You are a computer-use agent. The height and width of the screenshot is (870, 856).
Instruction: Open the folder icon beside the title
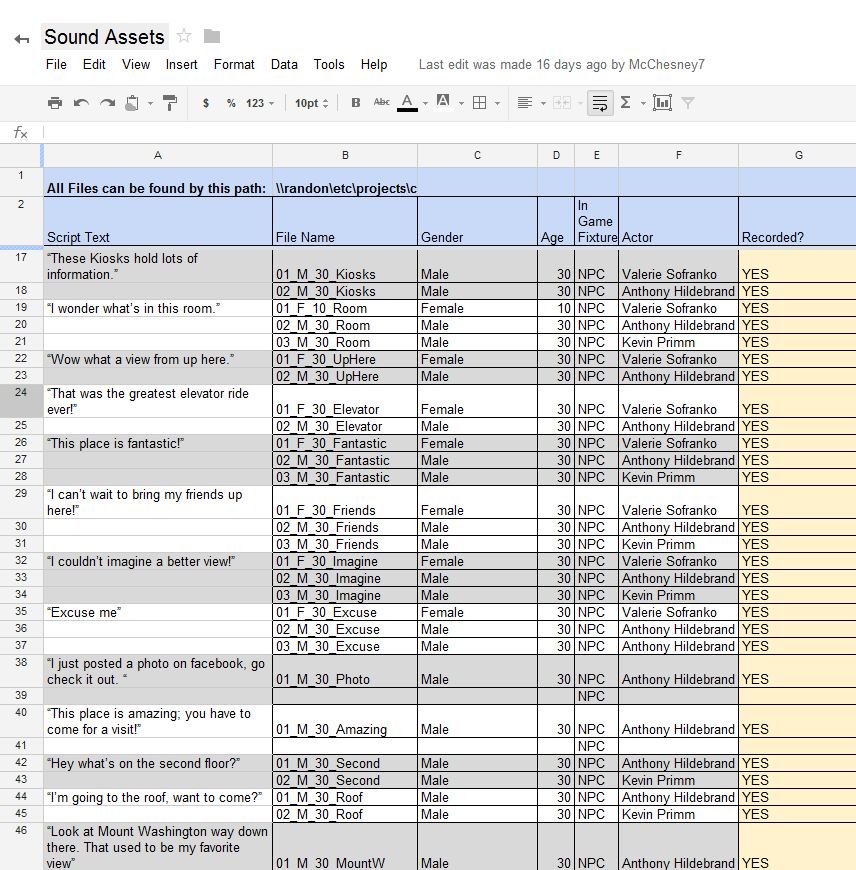click(212, 37)
